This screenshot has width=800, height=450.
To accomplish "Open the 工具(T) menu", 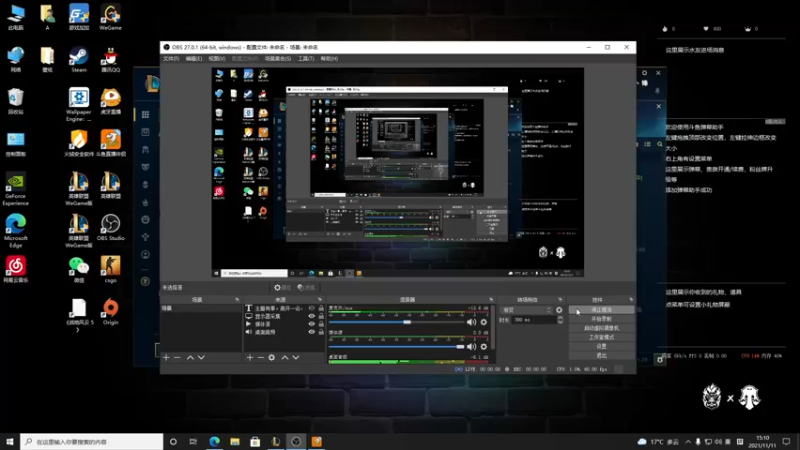I will [306, 59].
